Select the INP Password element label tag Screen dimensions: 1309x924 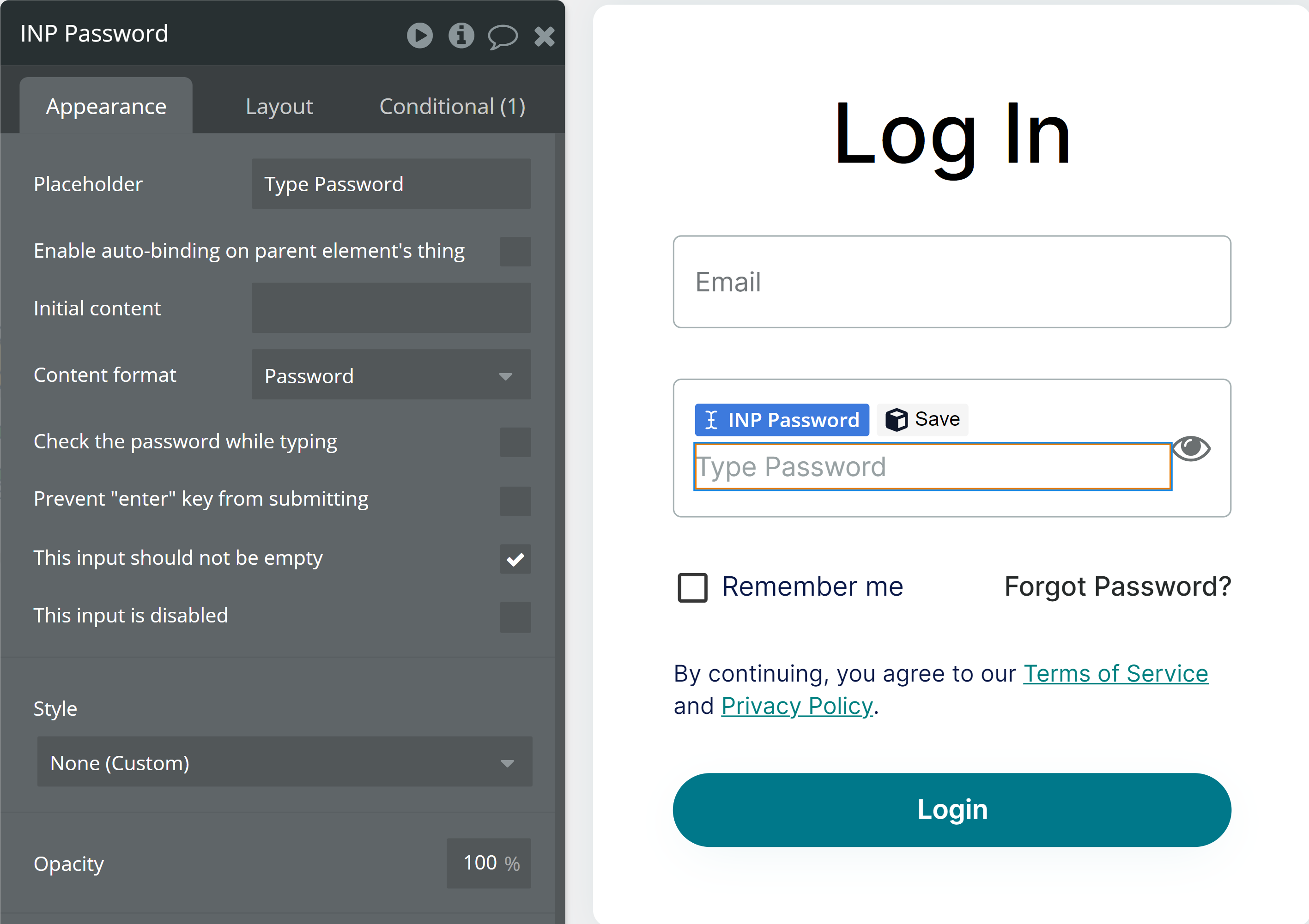[x=782, y=420]
